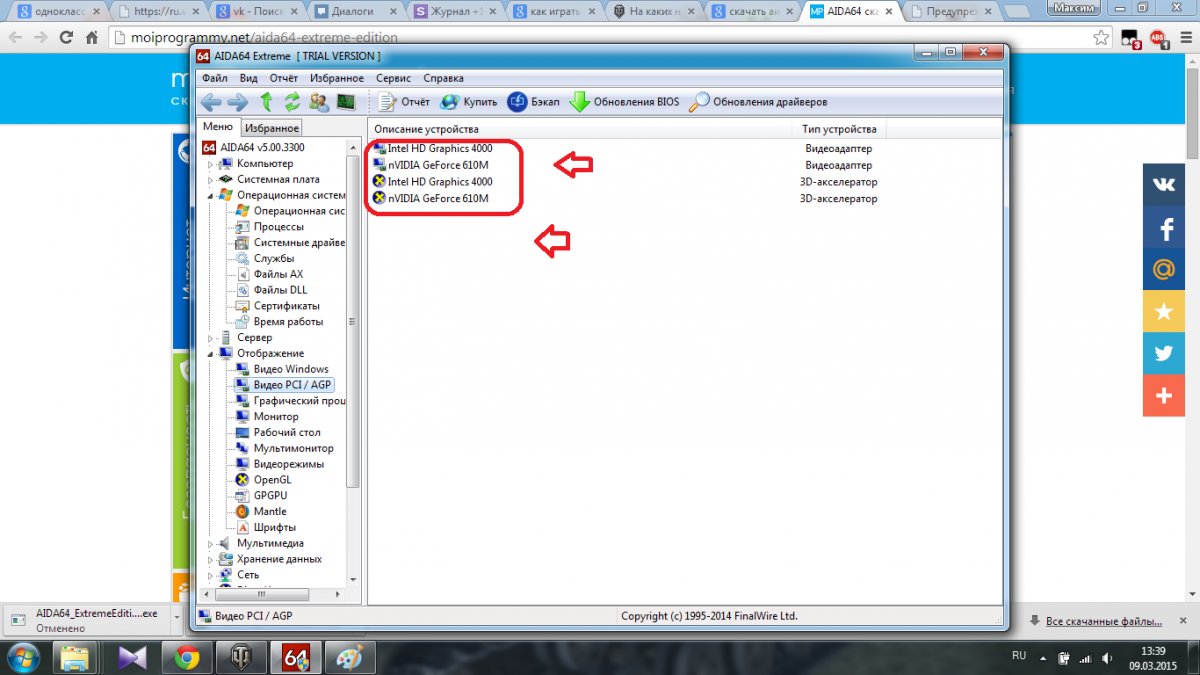Click Обновления драйверов in toolbar
Image resolution: width=1200 pixels, height=675 pixels.
pyautogui.click(x=759, y=102)
